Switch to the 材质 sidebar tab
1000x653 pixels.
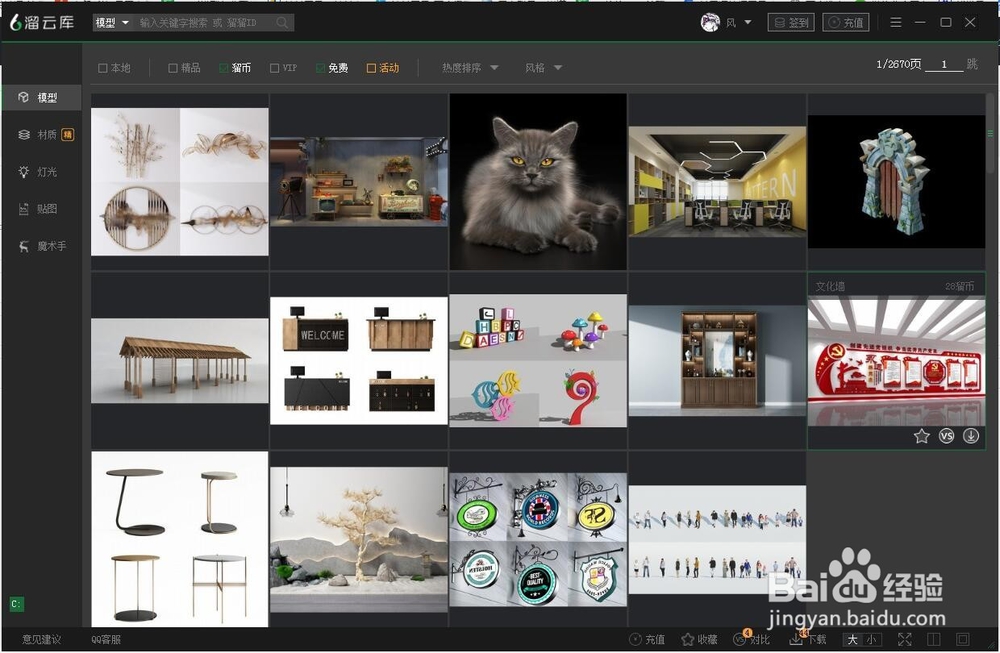point(46,135)
